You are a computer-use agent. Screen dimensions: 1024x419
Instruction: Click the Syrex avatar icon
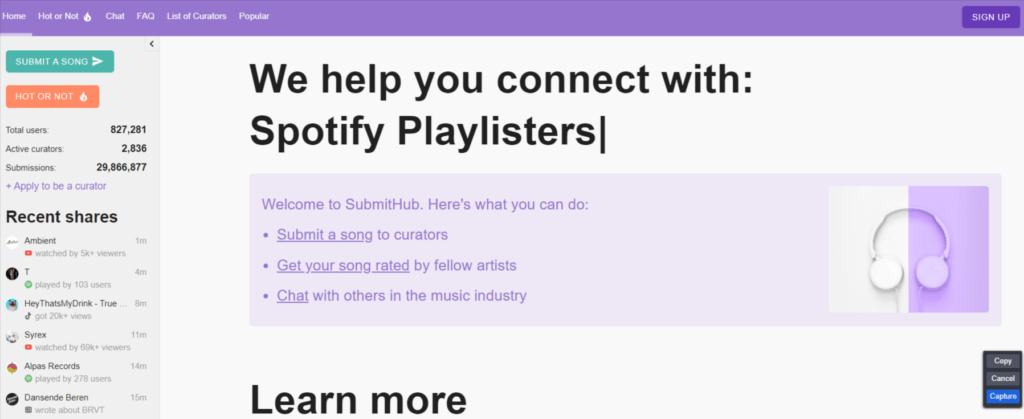(12, 337)
